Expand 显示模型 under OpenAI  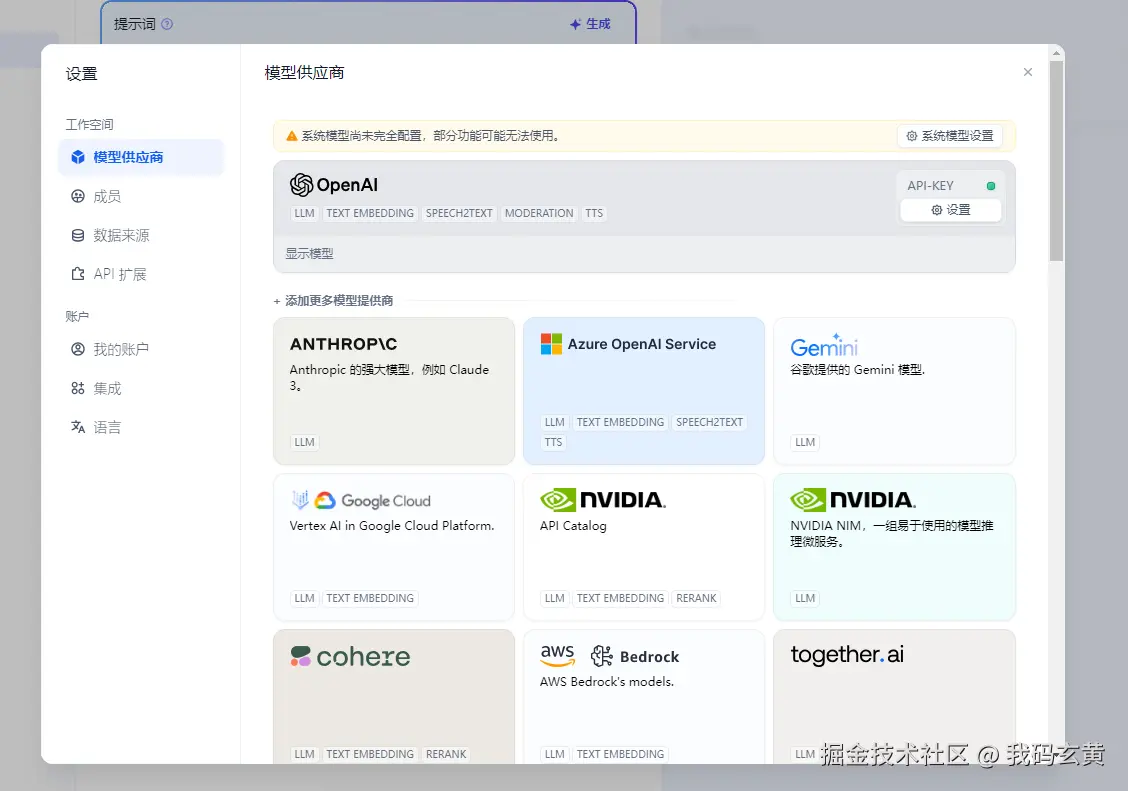(309, 254)
